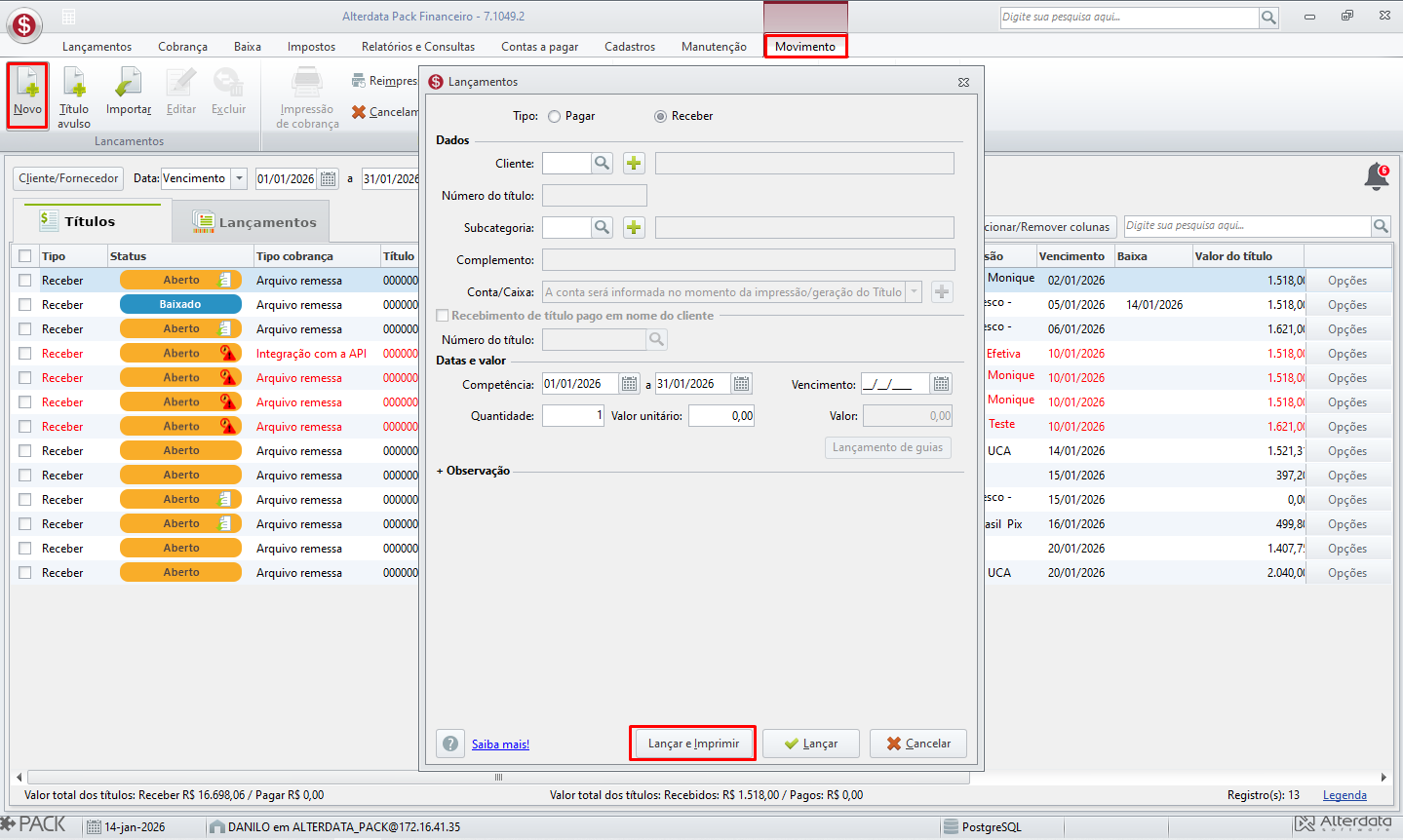Image resolution: width=1403 pixels, height=840 pixels.
Task: Click the Cliente search magnifier icon
Action: click(603, 163)
